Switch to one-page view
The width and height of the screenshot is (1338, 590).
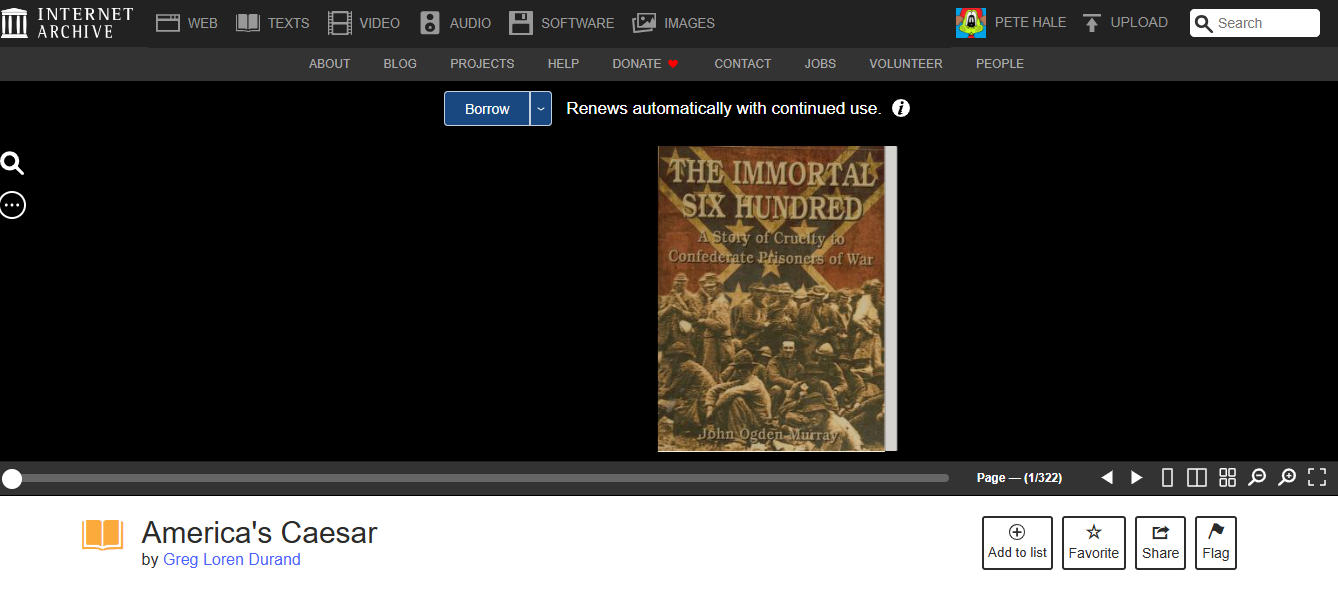pos(1167,478)
